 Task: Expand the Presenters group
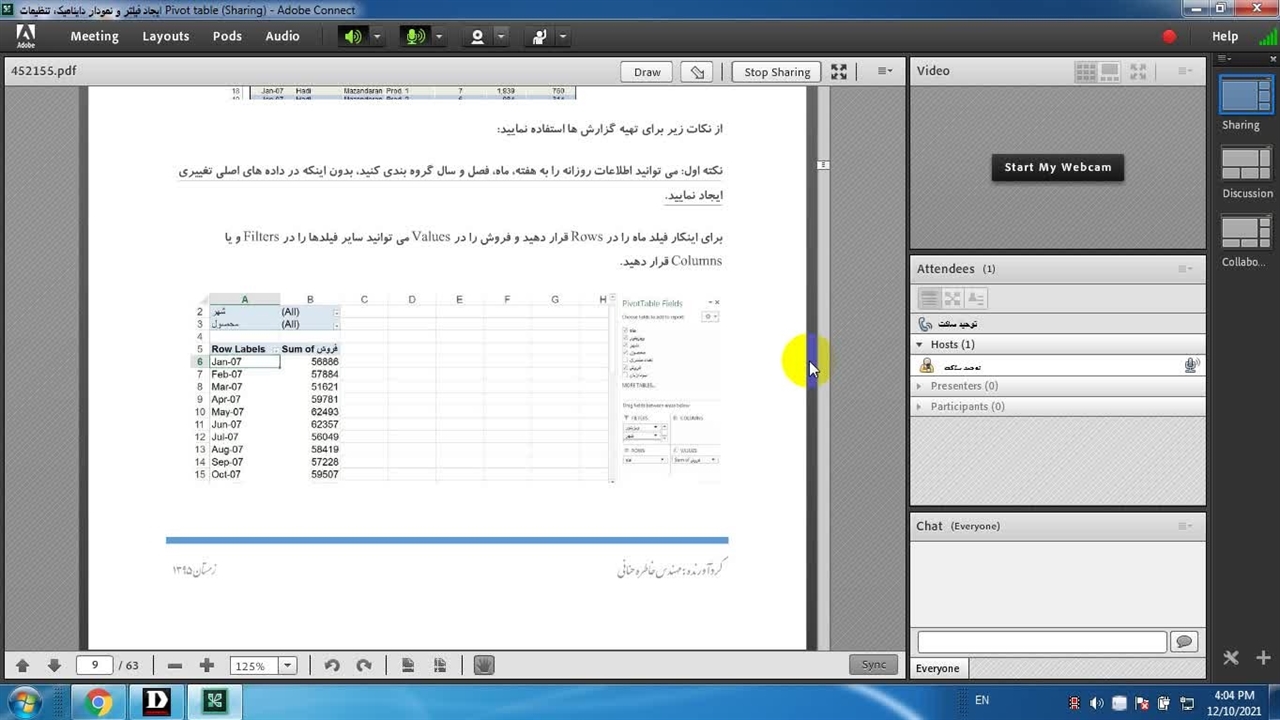click(x=920, y=386)
